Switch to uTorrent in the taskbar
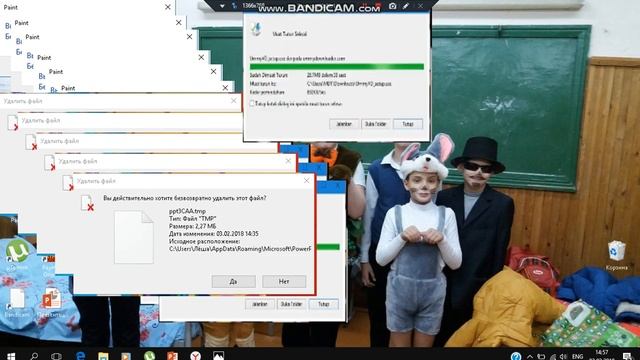Image resolution: width=640 pixels, height=360 pixels. click(x=149, y=356)
